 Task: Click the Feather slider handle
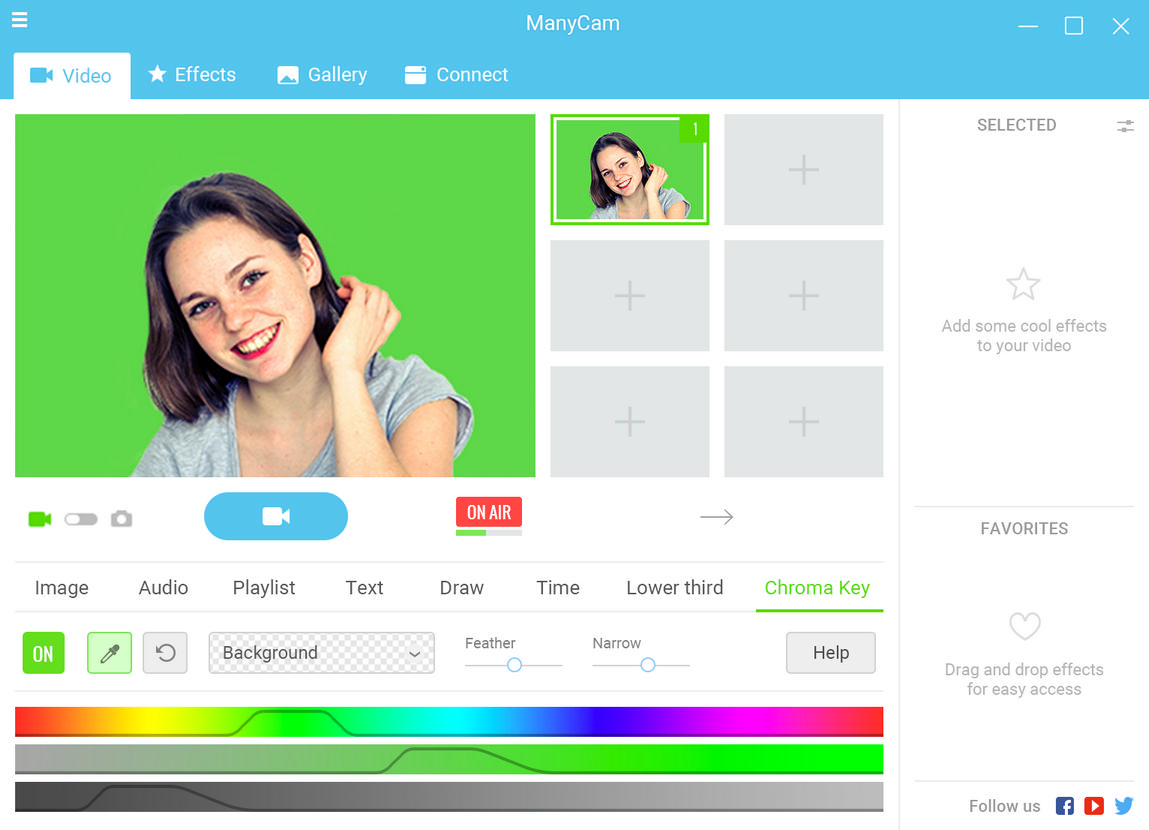[x=514, y=665]
